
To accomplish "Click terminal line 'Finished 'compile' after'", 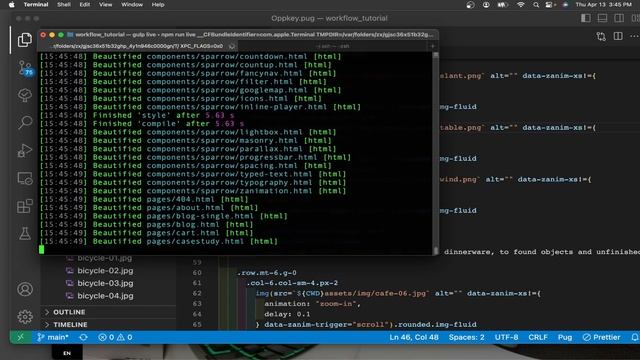I will click(x=142, y=124).
